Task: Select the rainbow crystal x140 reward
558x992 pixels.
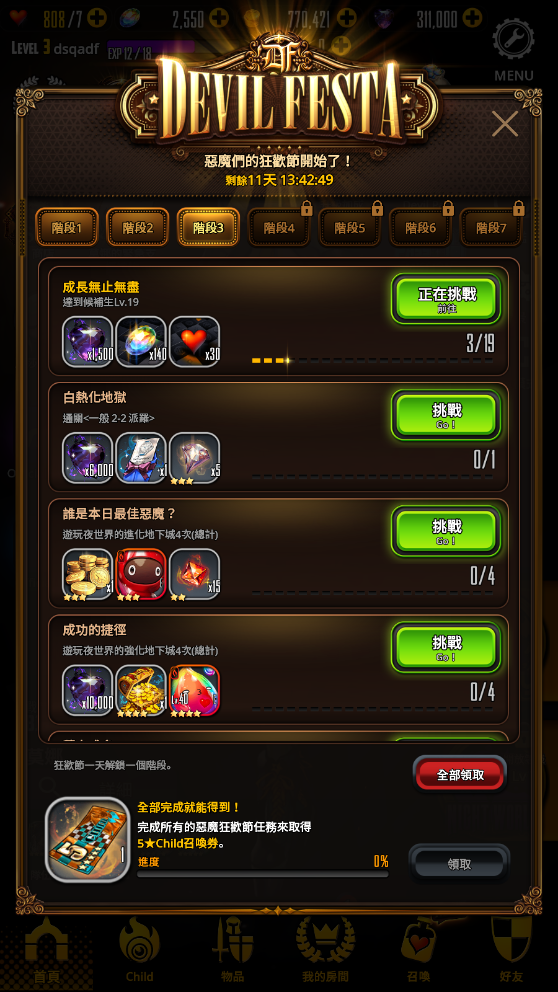Action: click(x=141, y=342)
